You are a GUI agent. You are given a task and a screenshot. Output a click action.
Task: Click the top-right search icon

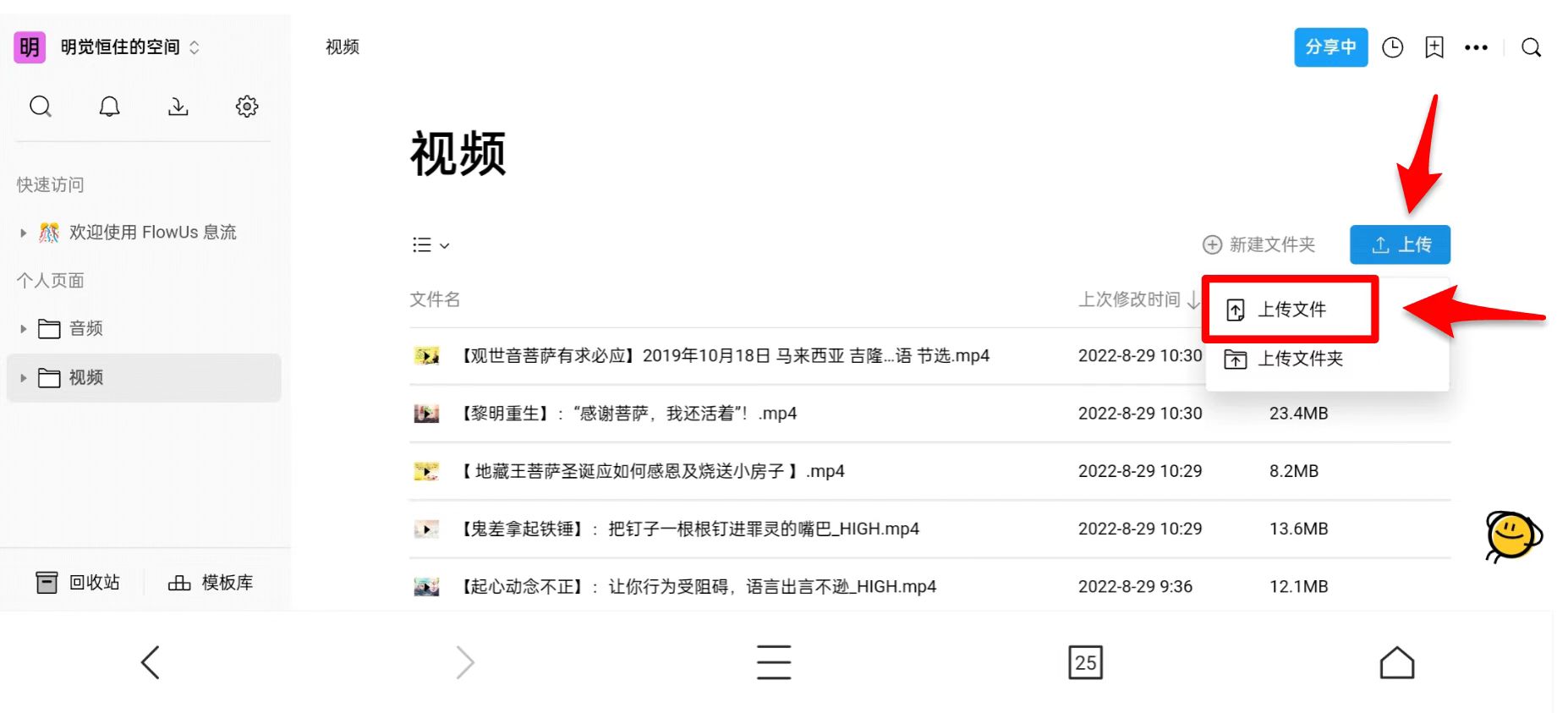click(1531, 47)
